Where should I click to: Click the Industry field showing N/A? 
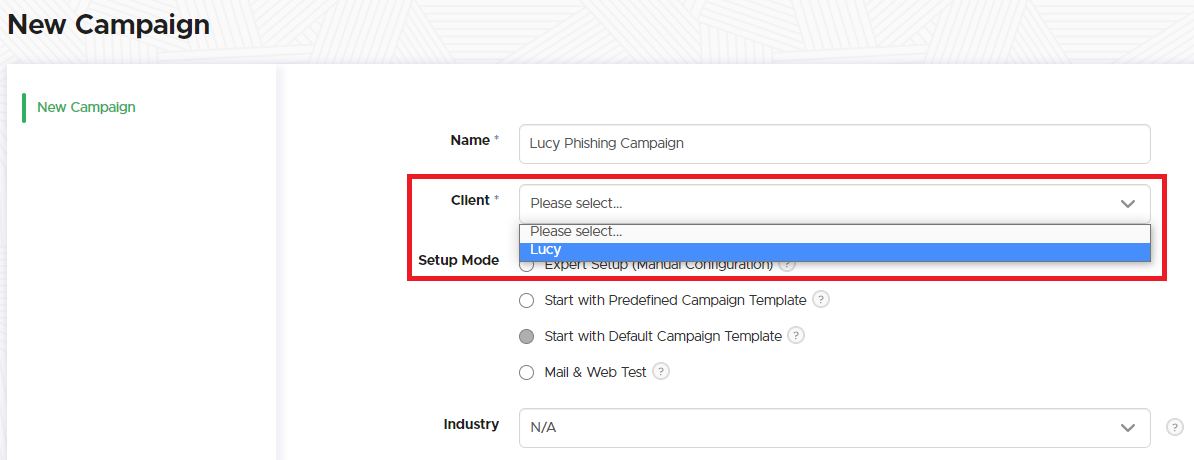click(x=800, y=427)
